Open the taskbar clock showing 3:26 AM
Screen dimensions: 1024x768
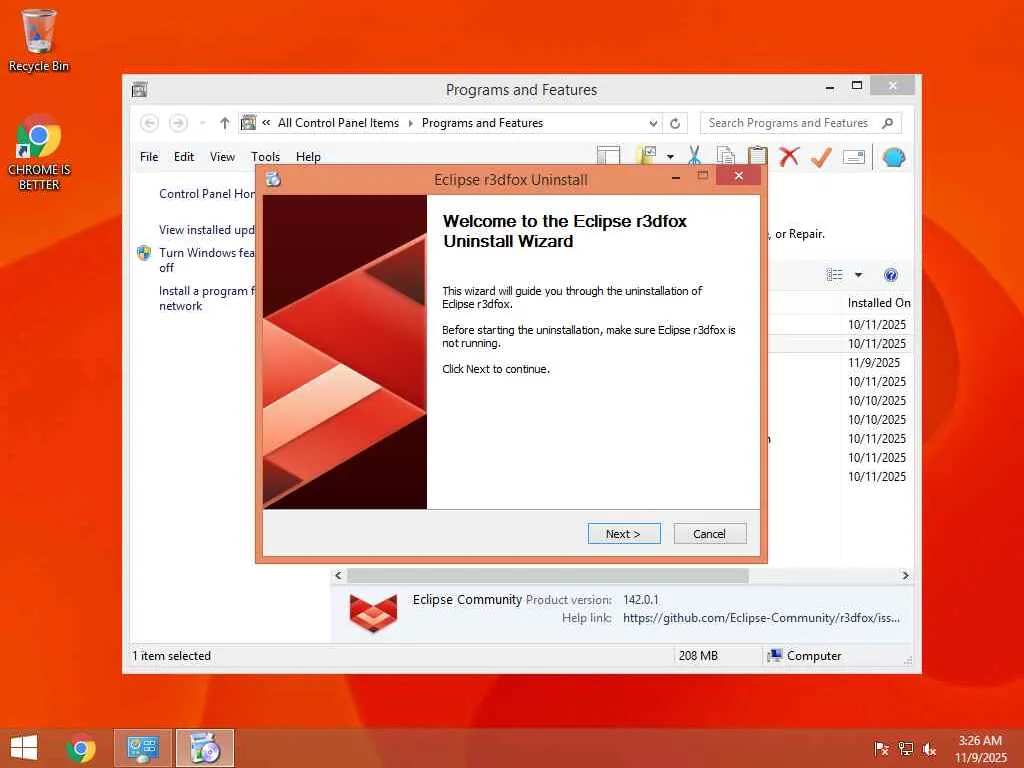pyautogui.click(x=980, y=749)
